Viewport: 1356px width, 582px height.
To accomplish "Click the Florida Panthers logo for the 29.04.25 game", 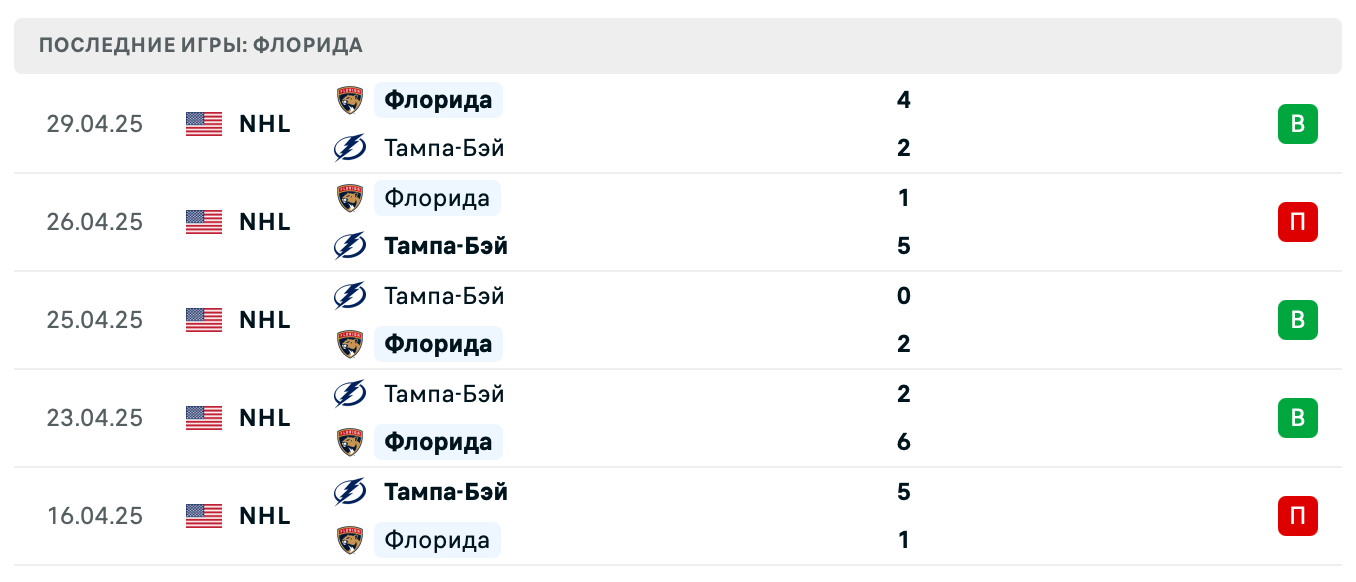I will point(349,100).
